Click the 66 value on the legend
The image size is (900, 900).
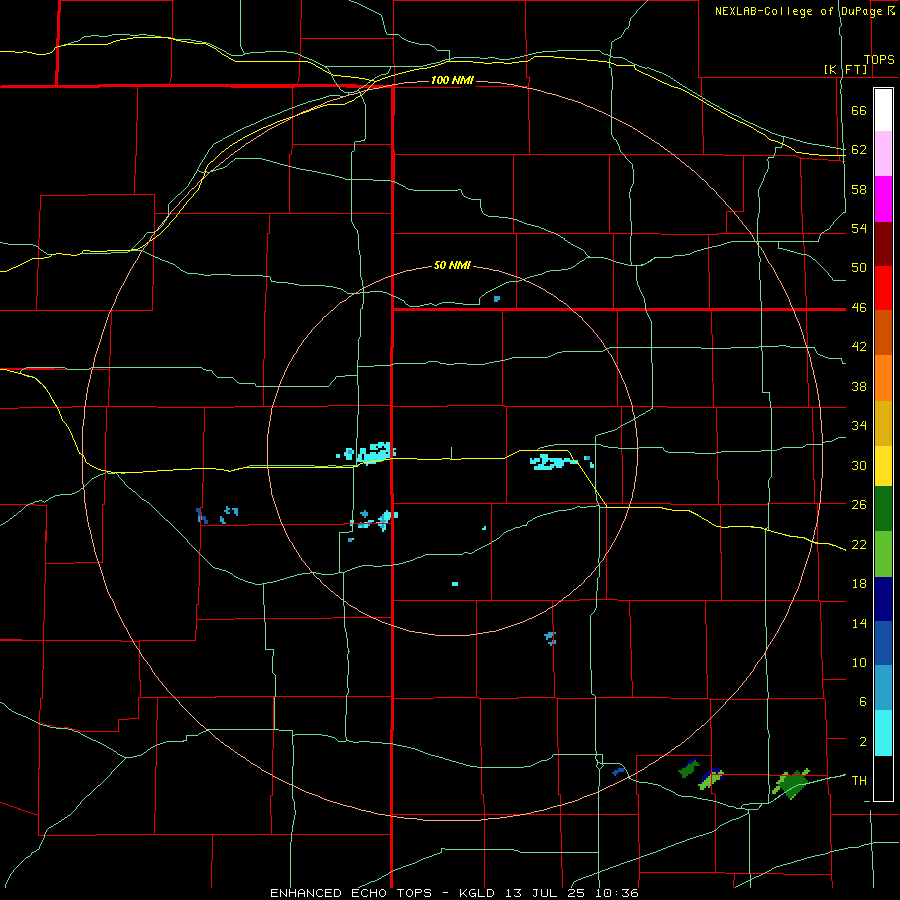(x=859, y=111)
